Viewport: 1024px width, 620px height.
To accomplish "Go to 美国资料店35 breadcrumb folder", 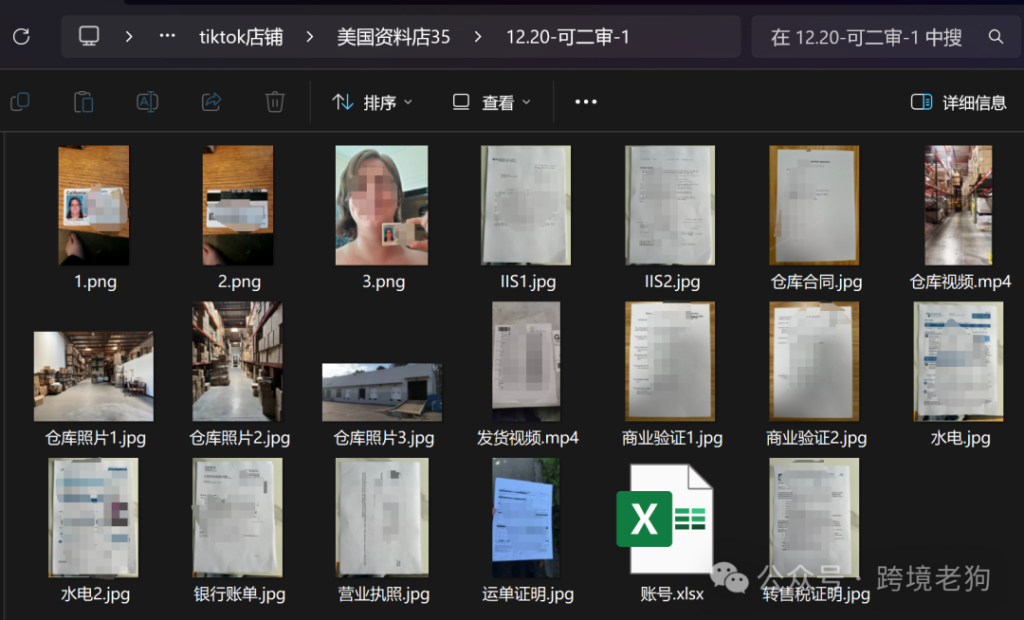I will tap(393, 37).
